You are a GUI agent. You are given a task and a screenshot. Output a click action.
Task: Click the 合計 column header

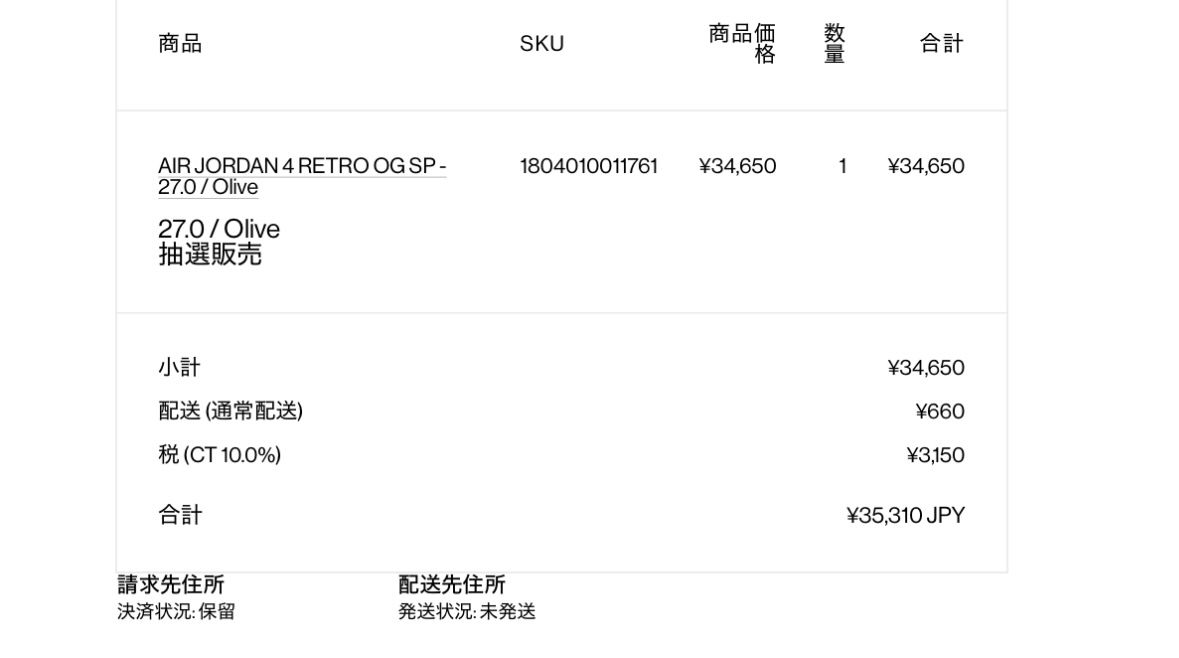(941, 44)
